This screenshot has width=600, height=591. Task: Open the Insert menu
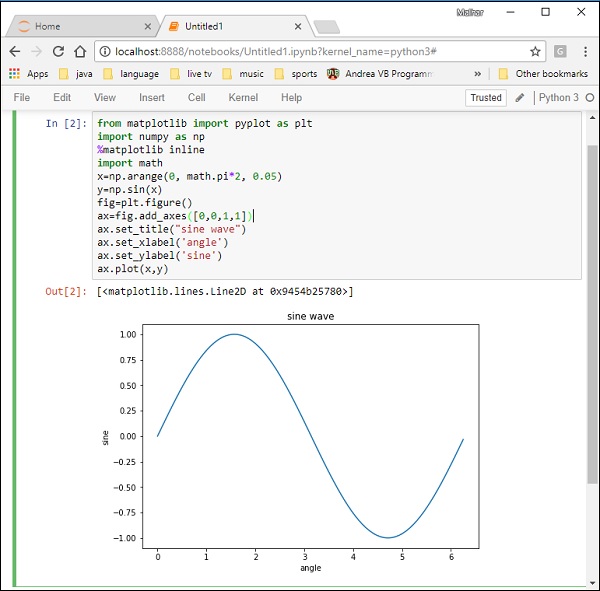tap(152, 98)
